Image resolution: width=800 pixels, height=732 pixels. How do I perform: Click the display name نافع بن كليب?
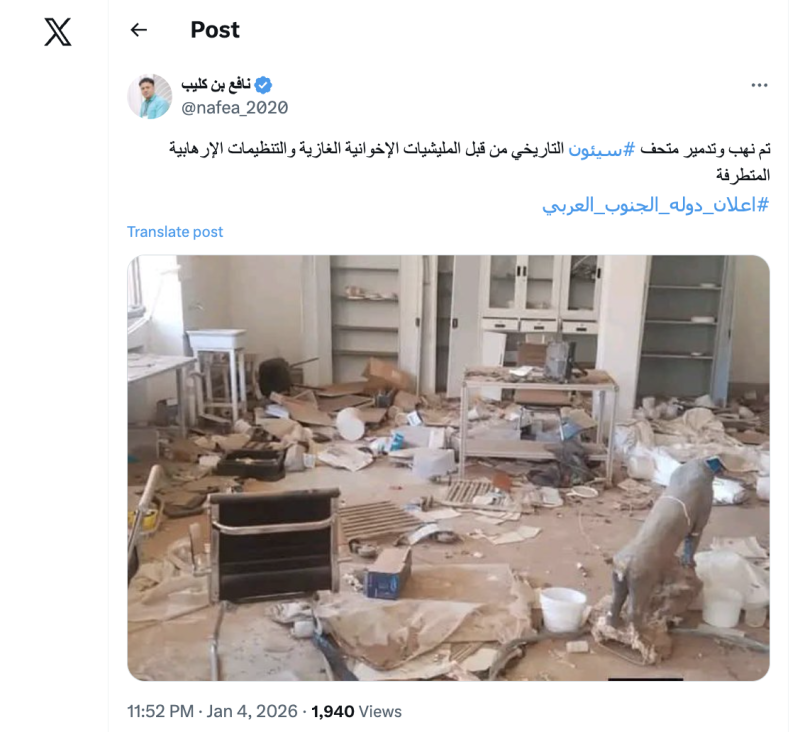click(x=216, y=85)
